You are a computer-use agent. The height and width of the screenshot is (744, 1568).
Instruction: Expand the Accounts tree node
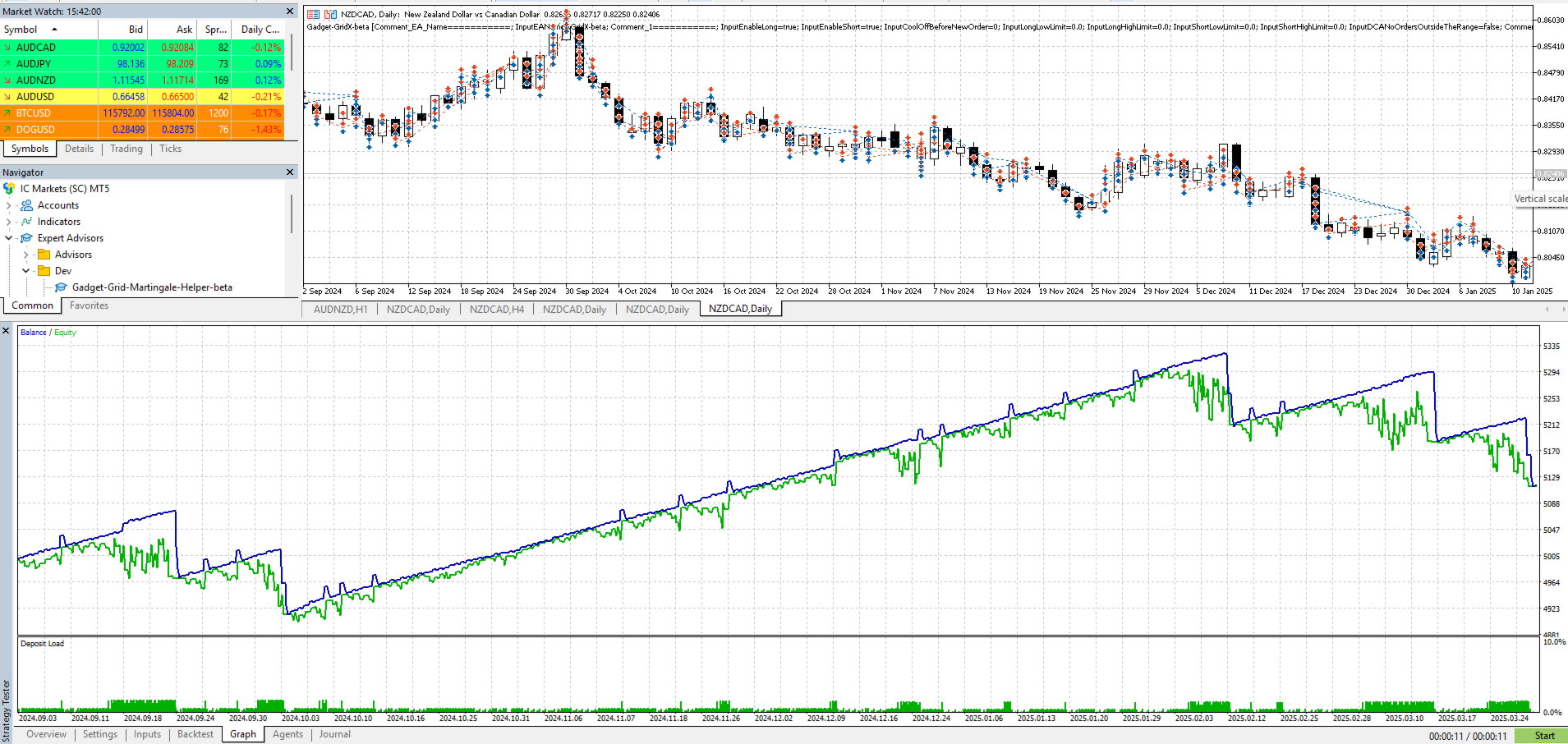(9, 205)
